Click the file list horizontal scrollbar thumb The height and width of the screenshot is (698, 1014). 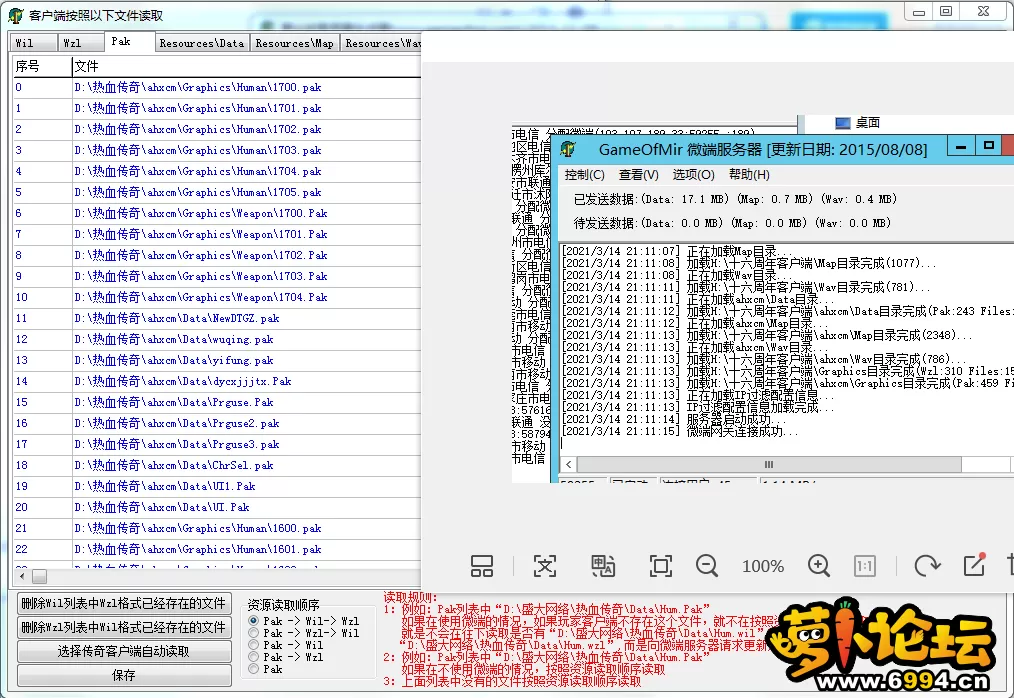(39, 576)
